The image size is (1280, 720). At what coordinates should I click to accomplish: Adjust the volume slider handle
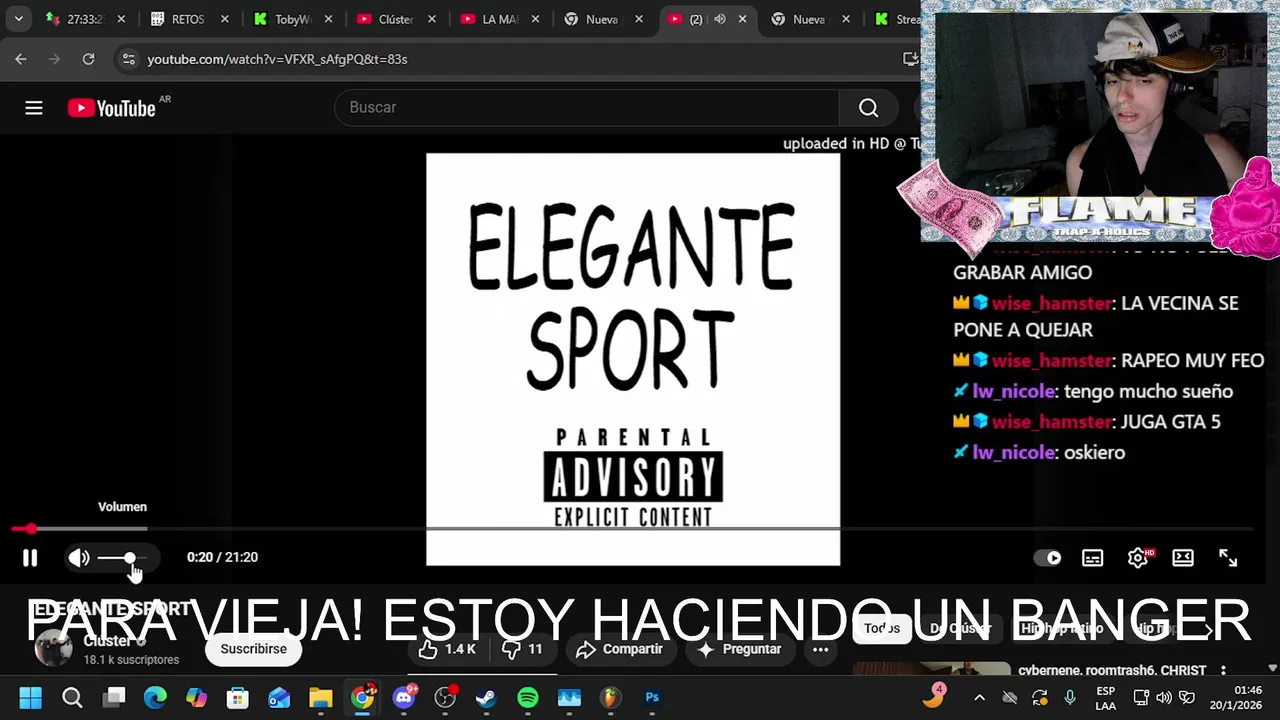[130, 558]
